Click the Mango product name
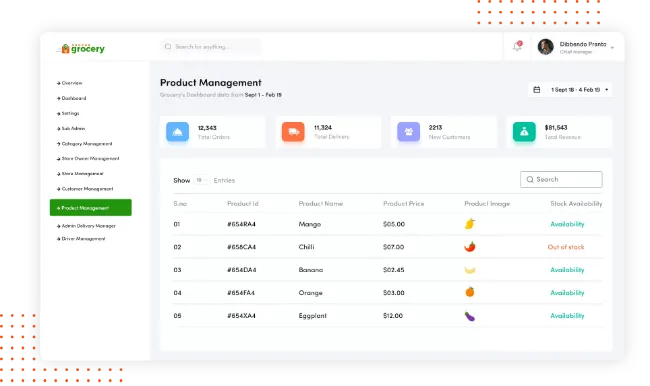The height and width of the screenshot is (386, 650). pos(310,224)
